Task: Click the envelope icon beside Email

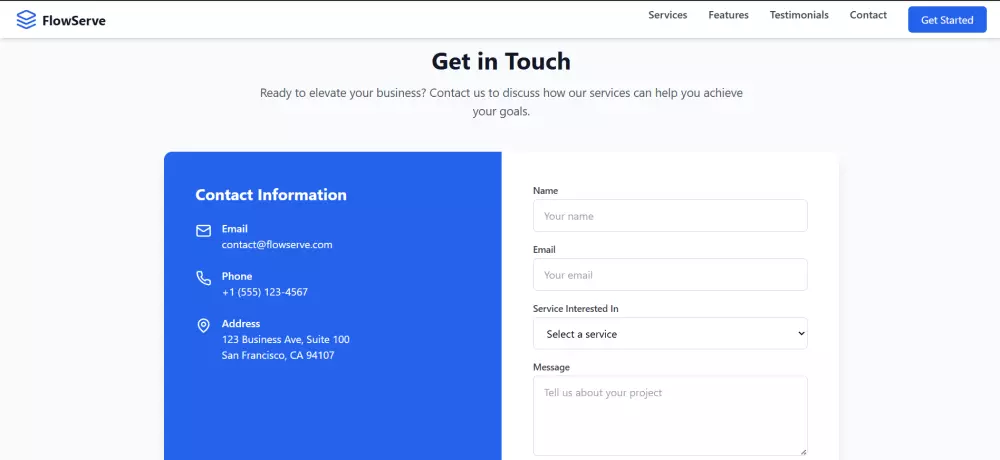Action: tap(203, 231)
